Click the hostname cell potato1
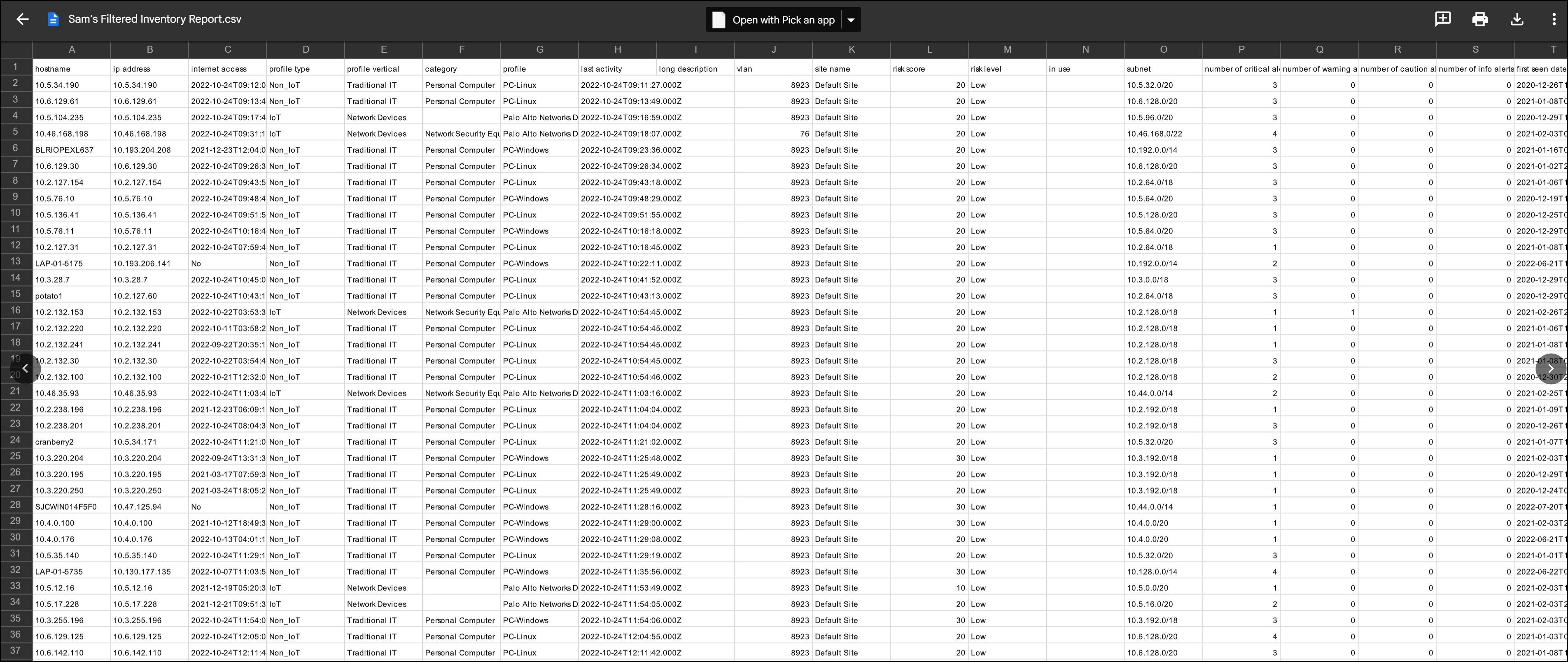 49,296
